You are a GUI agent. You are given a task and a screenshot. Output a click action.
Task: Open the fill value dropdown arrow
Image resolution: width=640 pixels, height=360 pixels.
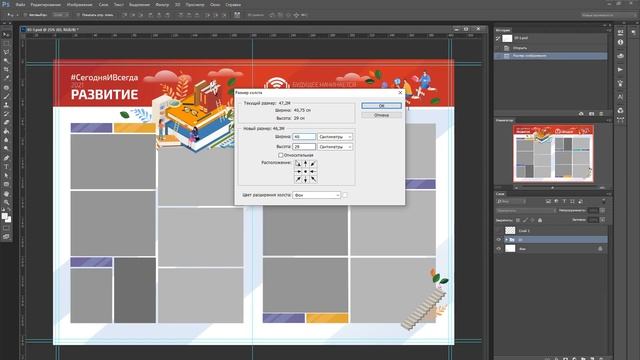pos(602,220)
